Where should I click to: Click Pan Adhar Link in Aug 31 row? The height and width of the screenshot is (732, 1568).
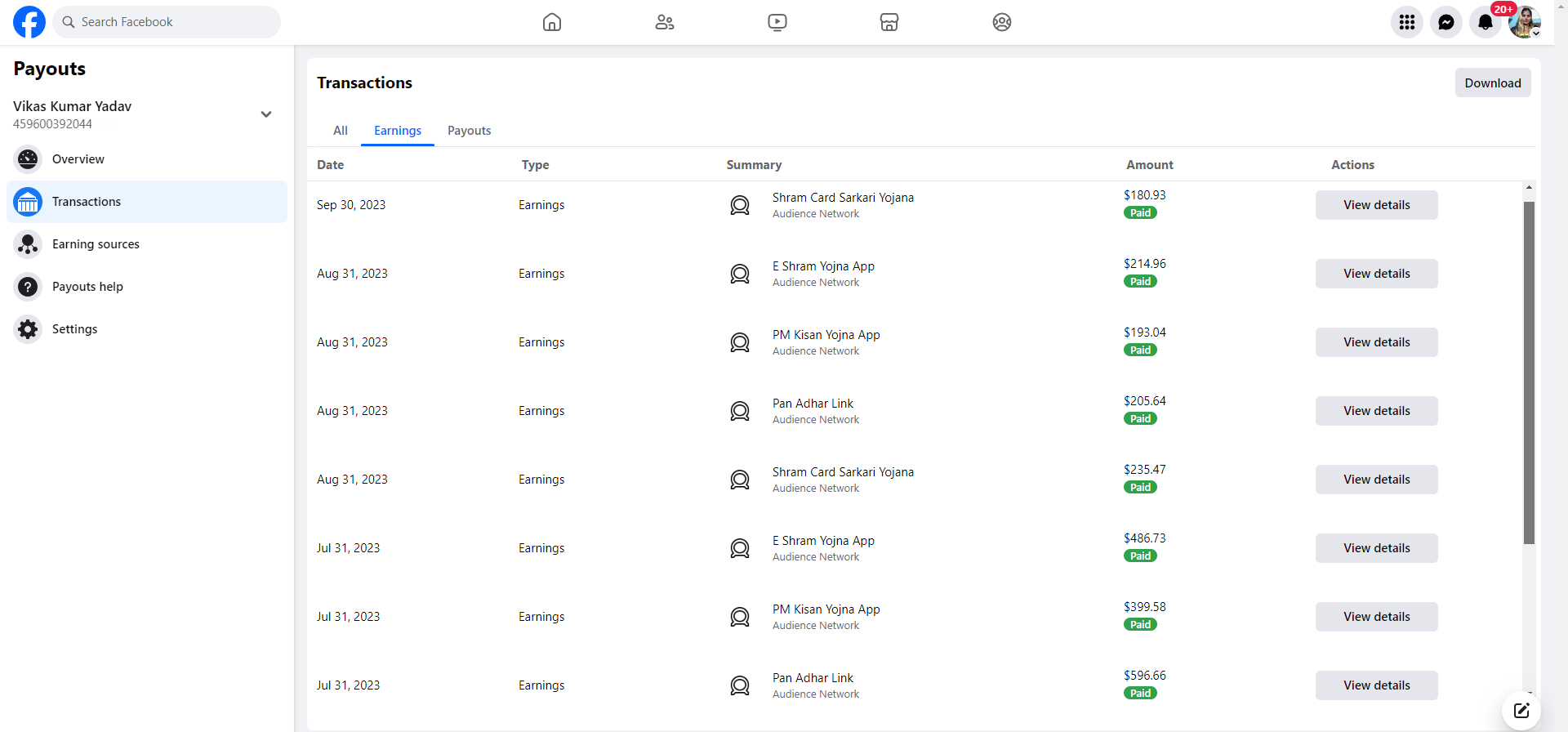point(813,404)
